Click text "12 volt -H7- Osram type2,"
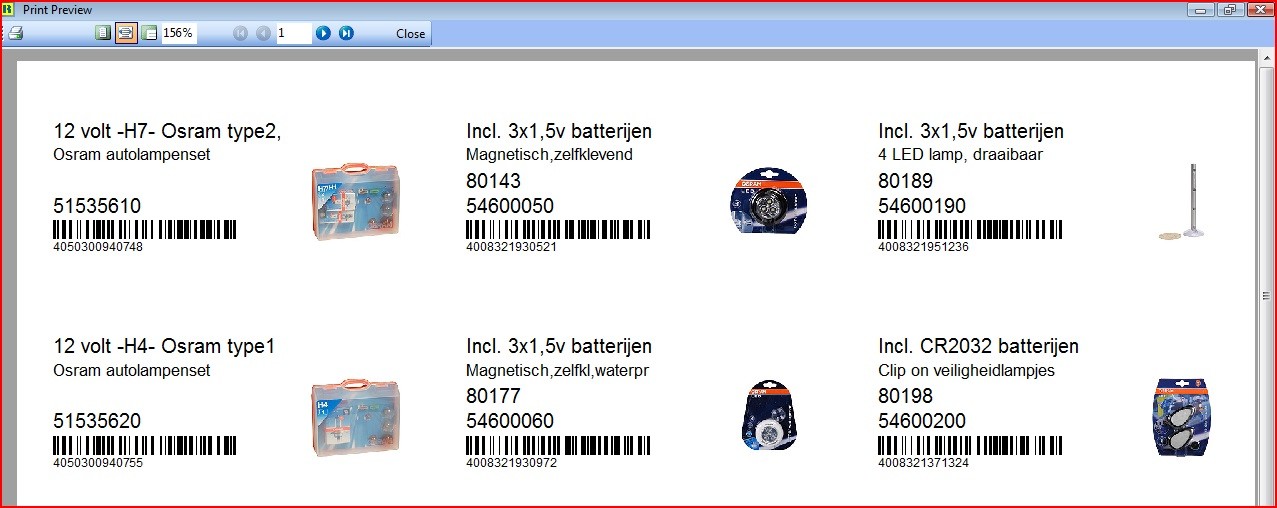Screen dimensions: 1277x508 tap(167, 131)
